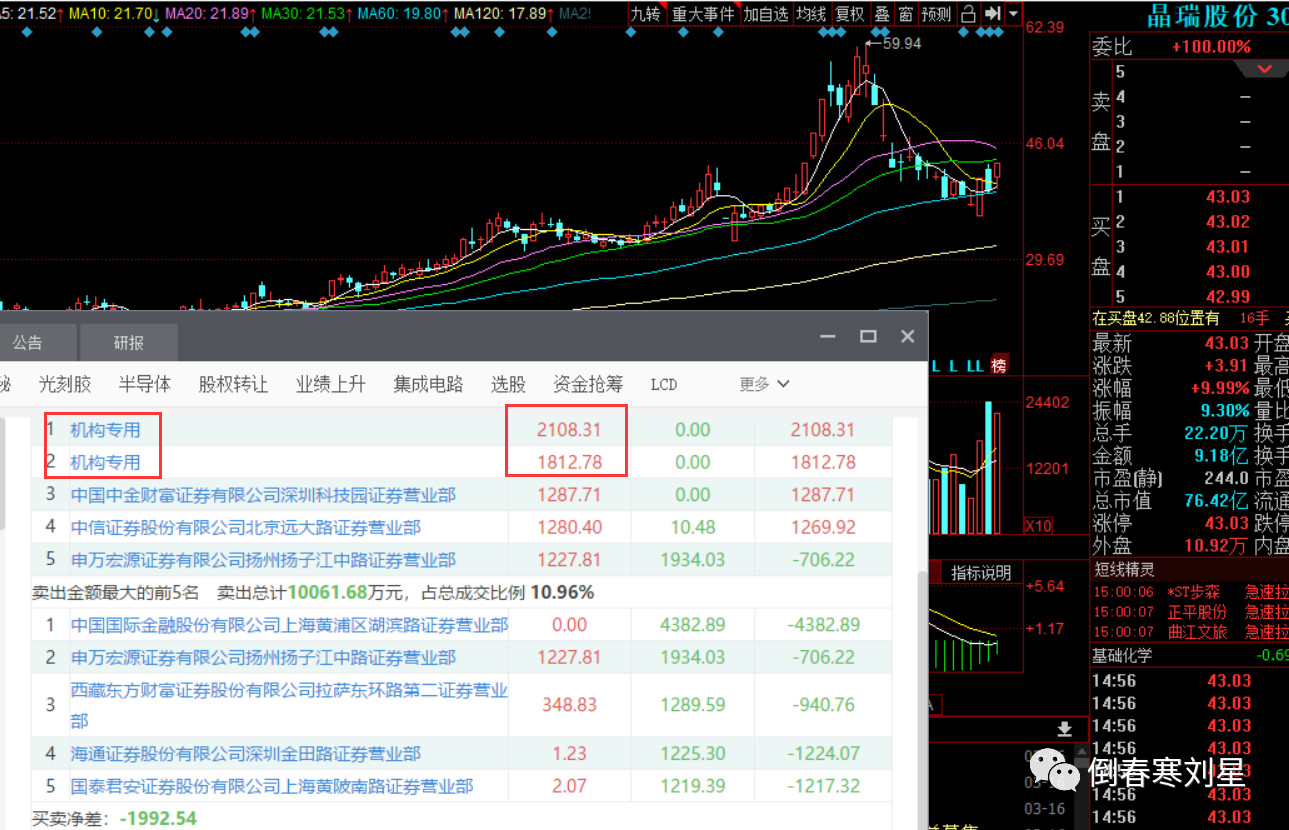1289x830 pixels.
Task: Open 海通证券深圳金田路证券营业部 link
Action: click(246, 754)
